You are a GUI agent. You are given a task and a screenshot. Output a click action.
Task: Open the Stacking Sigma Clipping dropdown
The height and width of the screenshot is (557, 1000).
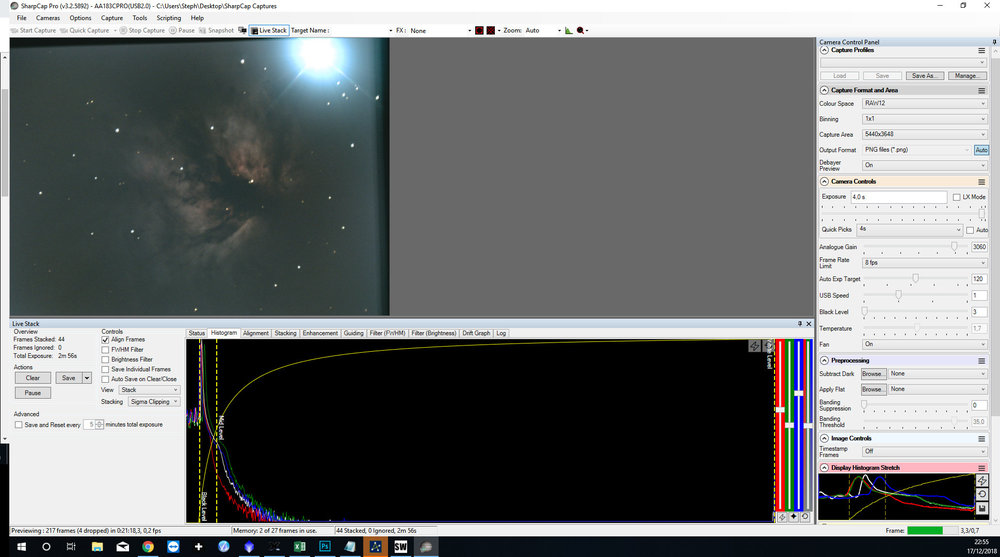tap(154, 402)
